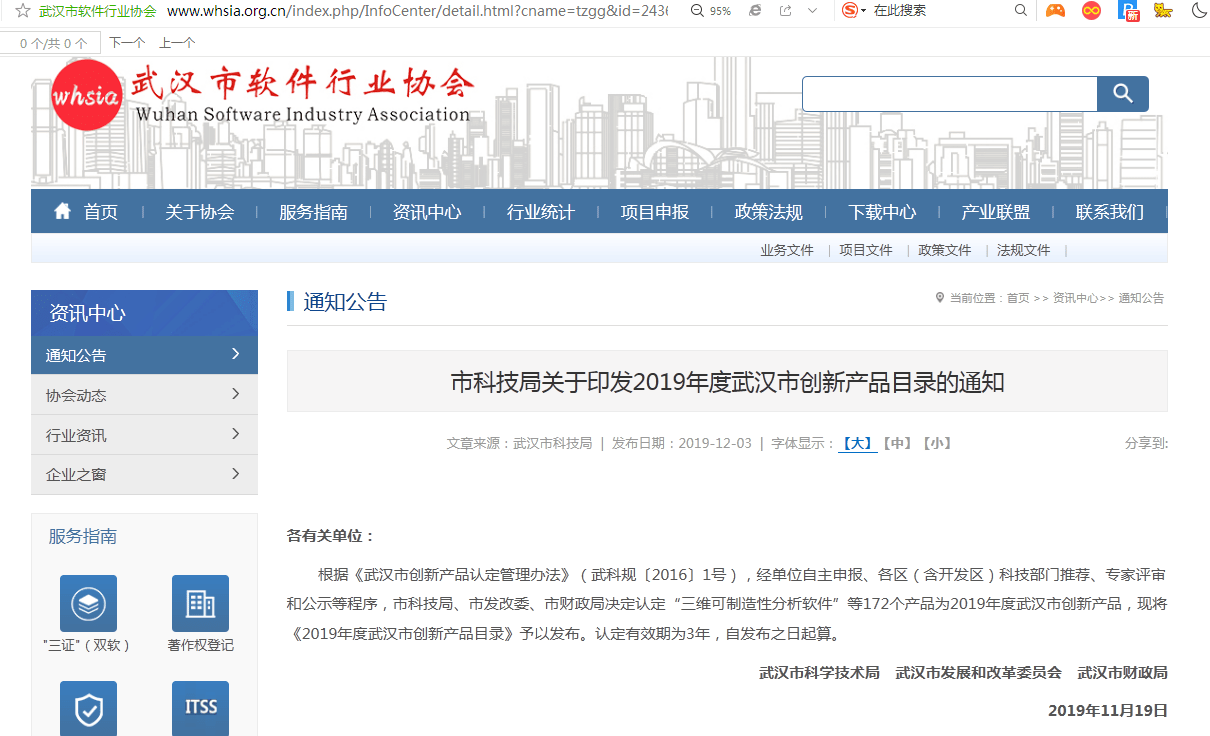Open 服务指南 navigation menu
Image resolution: width=1210 pixels, height=736 pixels.
coord(313,212)
